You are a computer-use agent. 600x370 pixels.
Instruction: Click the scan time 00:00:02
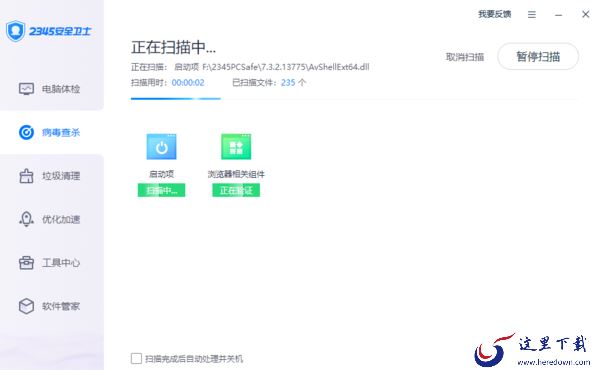tap(188, 83)
